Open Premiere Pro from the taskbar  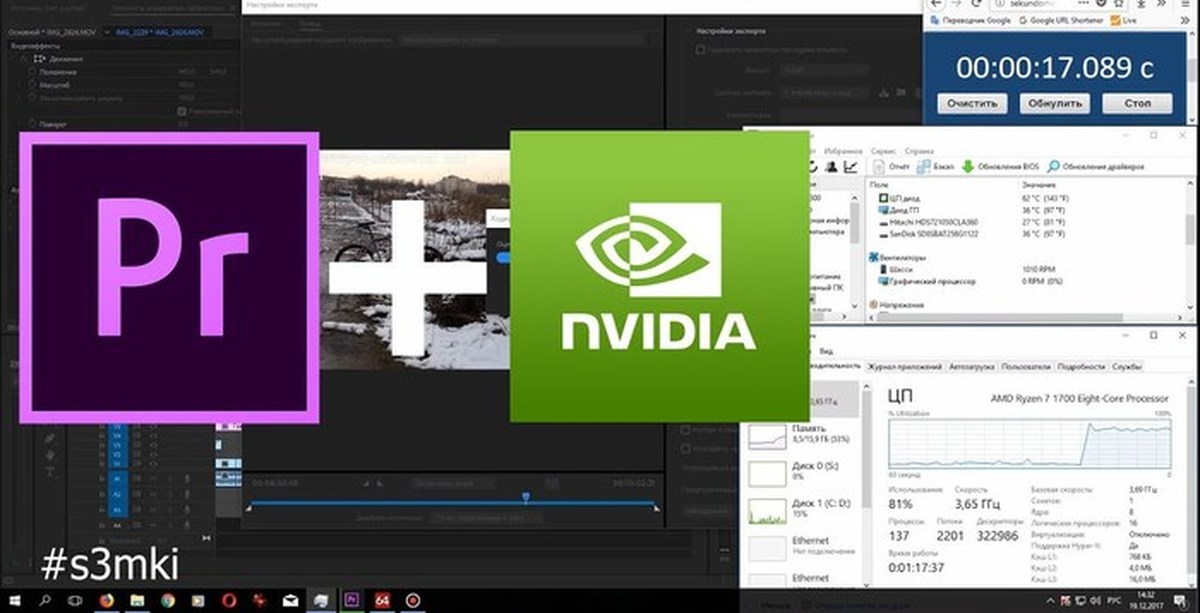(351, 600)
